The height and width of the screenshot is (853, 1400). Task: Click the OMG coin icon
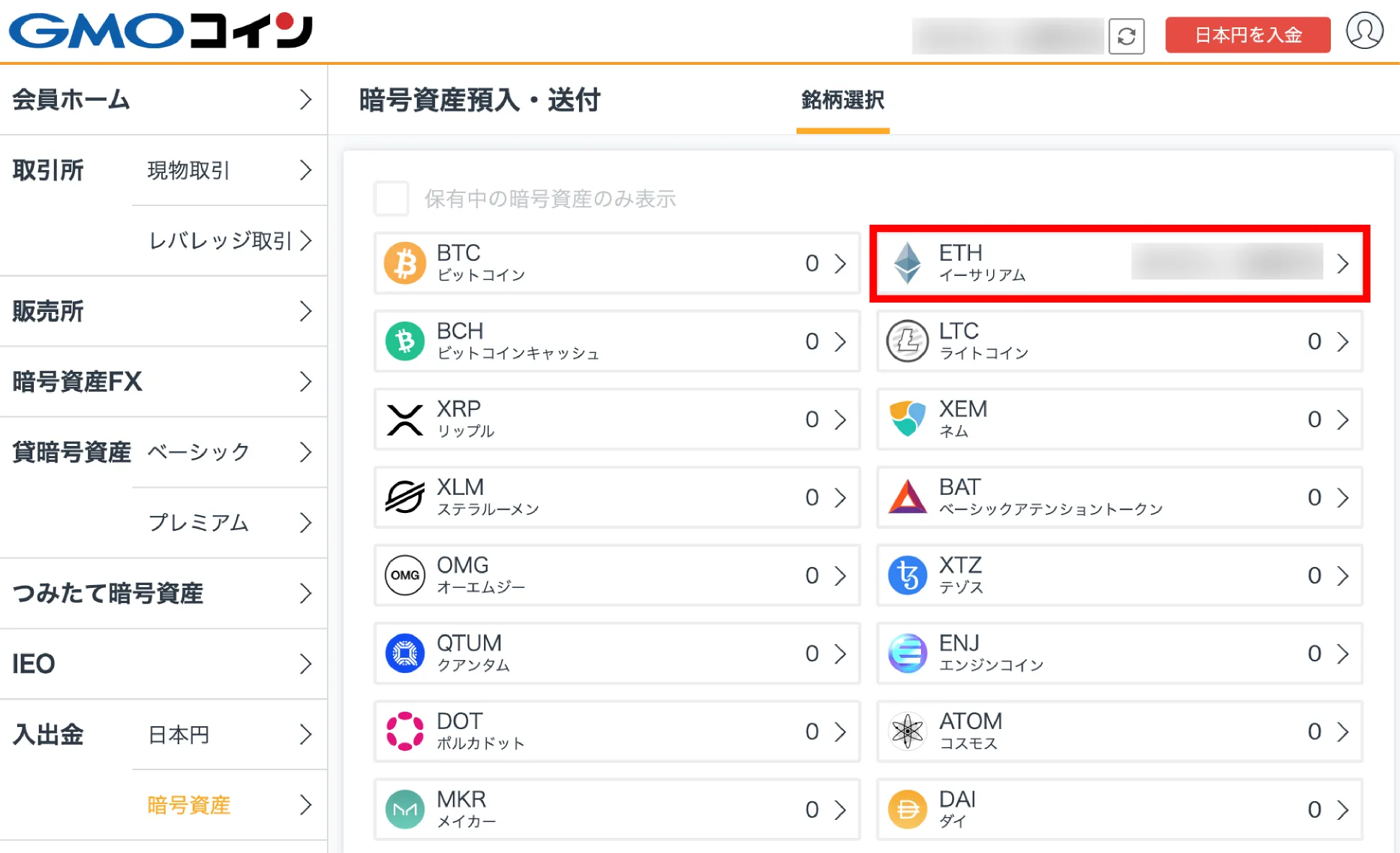click(405, 575)
